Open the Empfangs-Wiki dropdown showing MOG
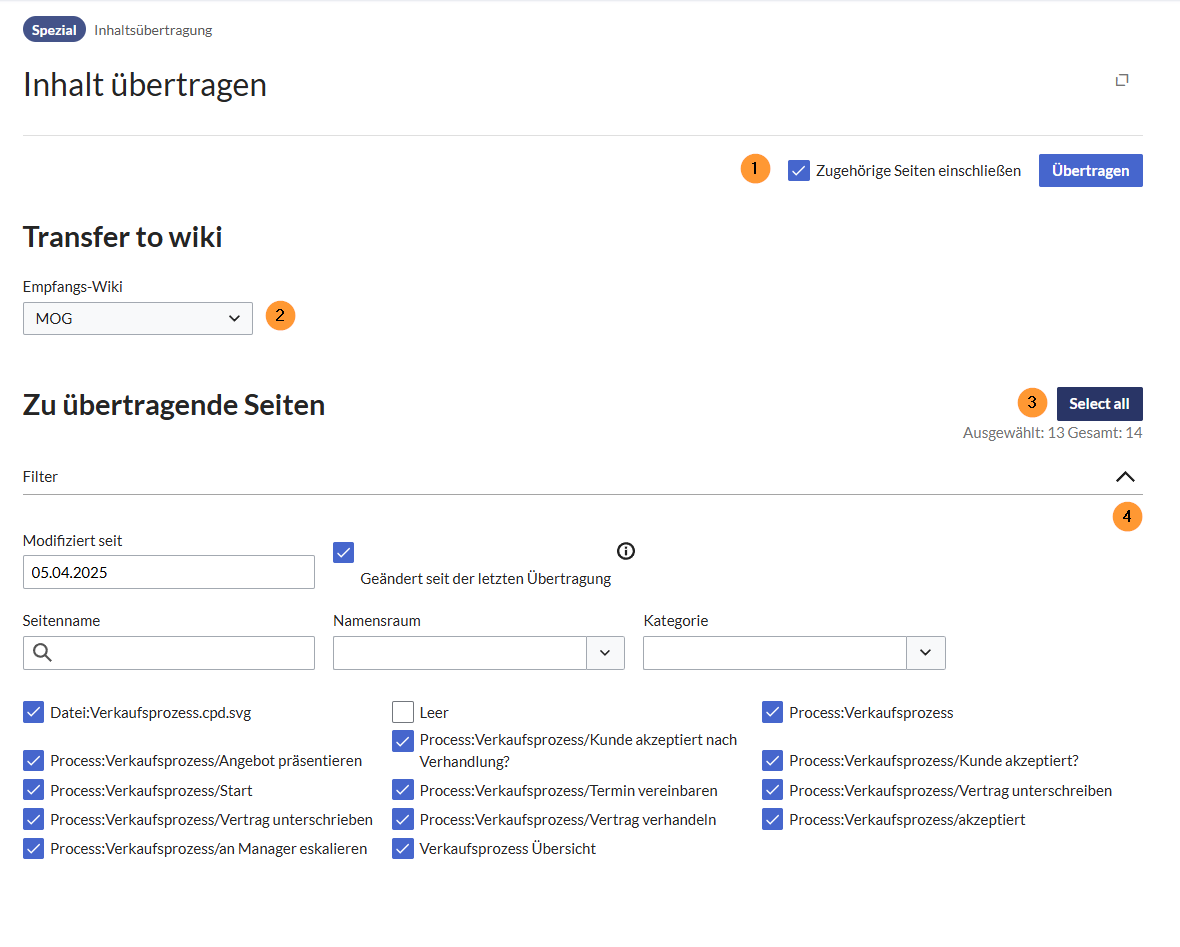The height and width of the screenshot is (947, 1180). [138, 319]
